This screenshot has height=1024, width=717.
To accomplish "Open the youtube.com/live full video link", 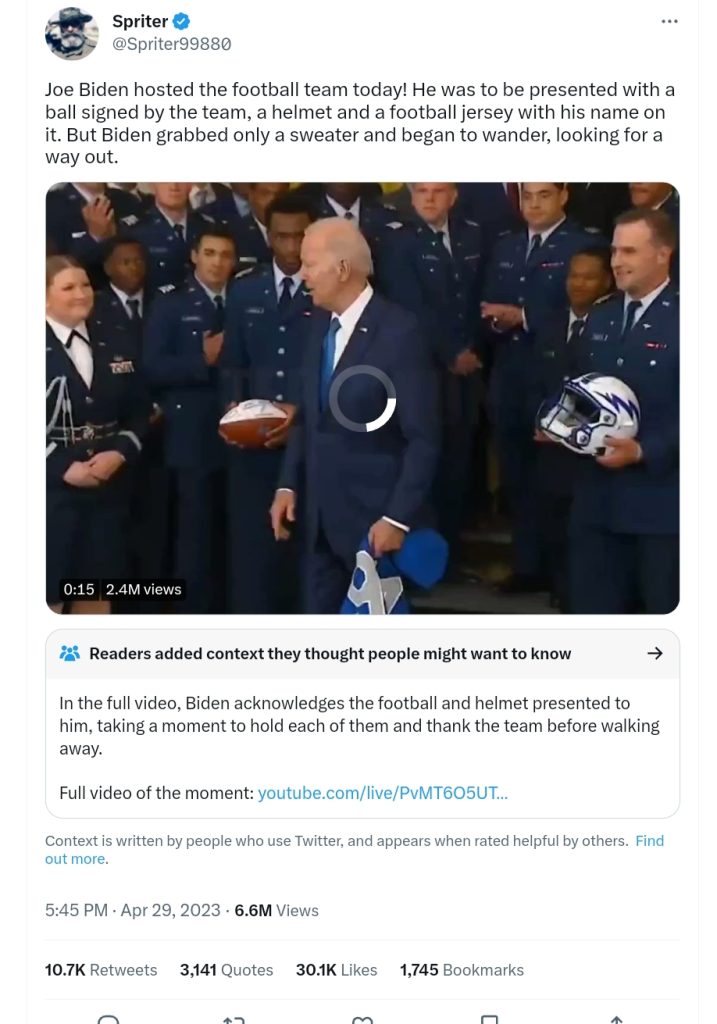I will tap(383, 793).
